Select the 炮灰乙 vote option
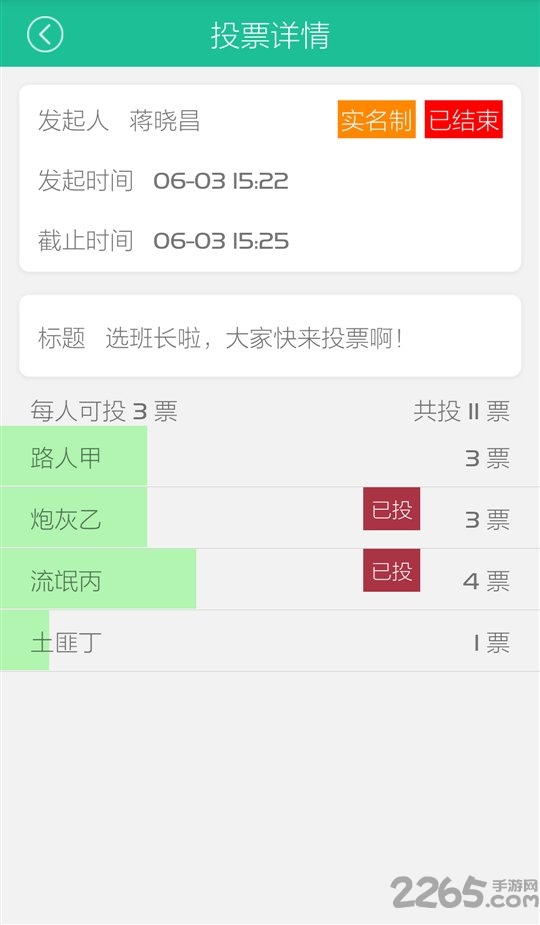The height and width of the screenshot is (925, 540). [270, 518]
